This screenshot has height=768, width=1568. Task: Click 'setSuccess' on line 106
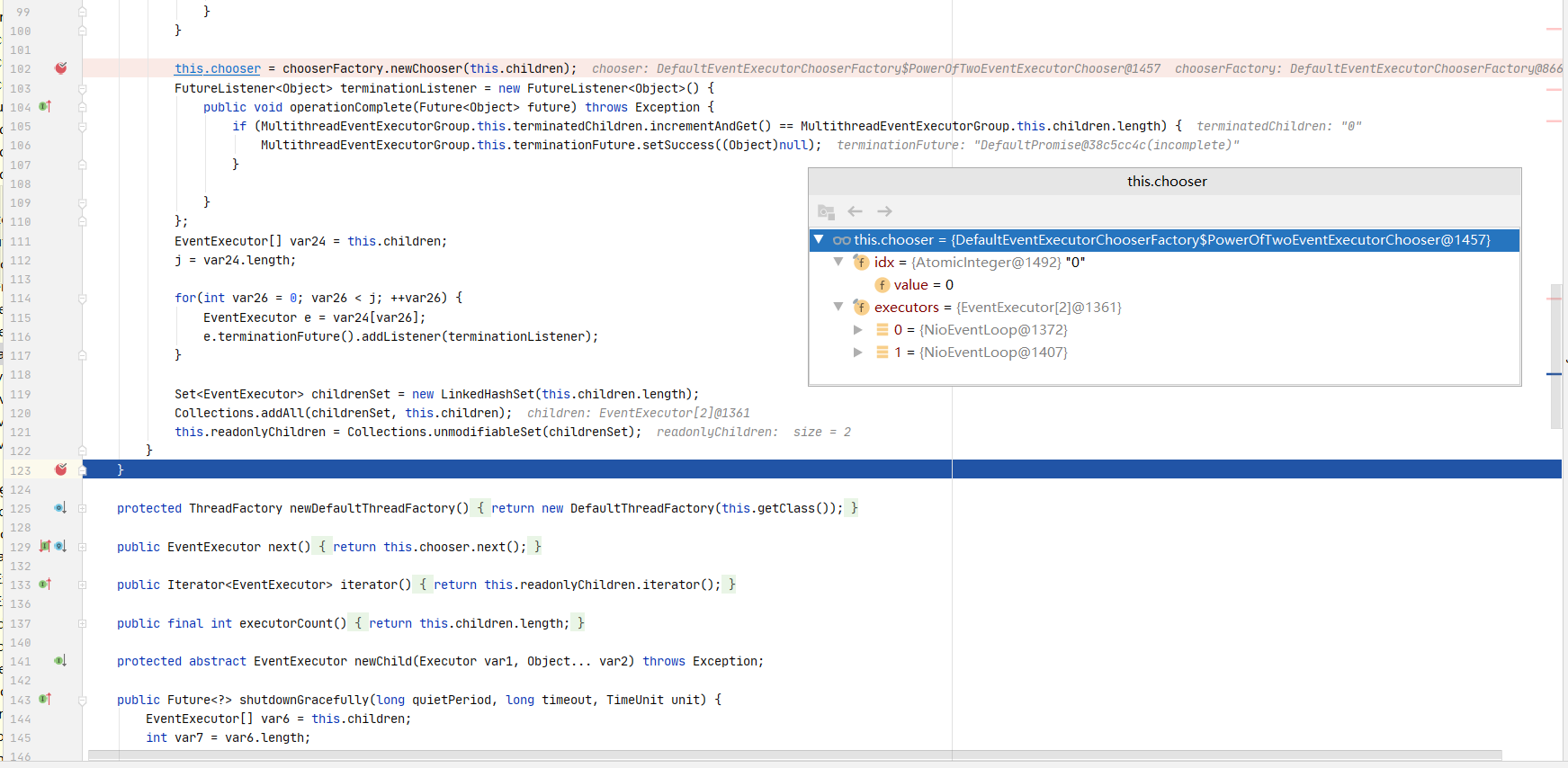pos(678,145)
